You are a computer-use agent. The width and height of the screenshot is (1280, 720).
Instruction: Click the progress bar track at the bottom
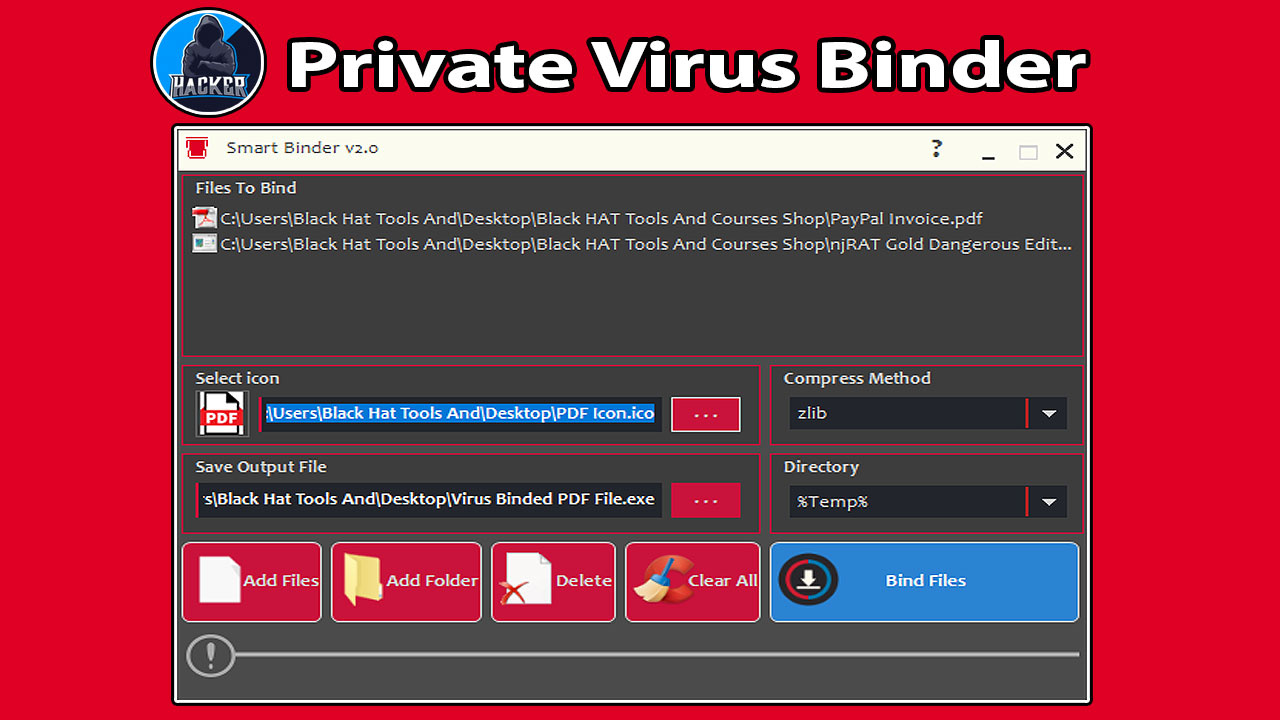(x=657, y=655)
